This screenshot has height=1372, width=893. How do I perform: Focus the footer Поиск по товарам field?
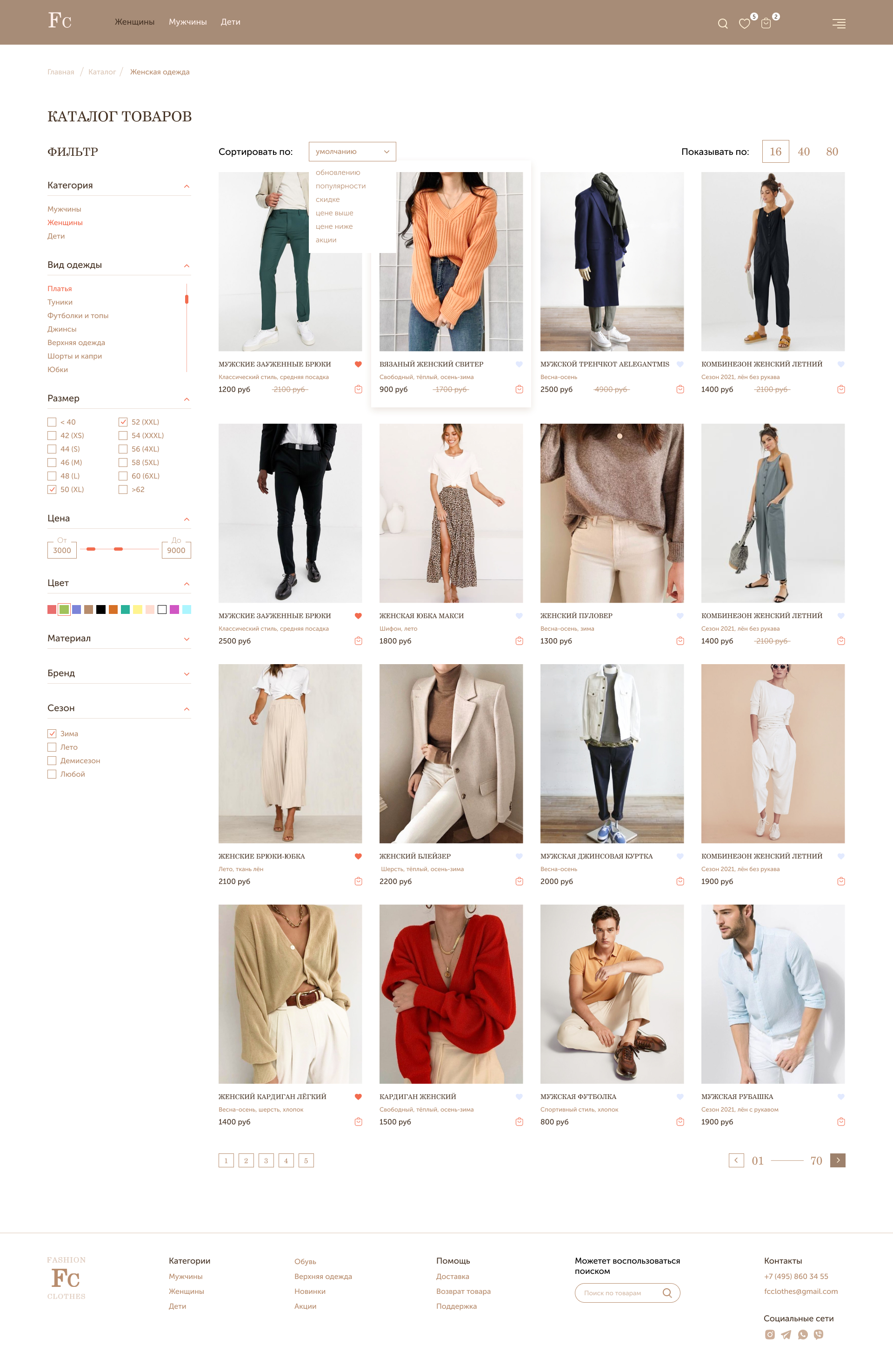[627, 1293]
